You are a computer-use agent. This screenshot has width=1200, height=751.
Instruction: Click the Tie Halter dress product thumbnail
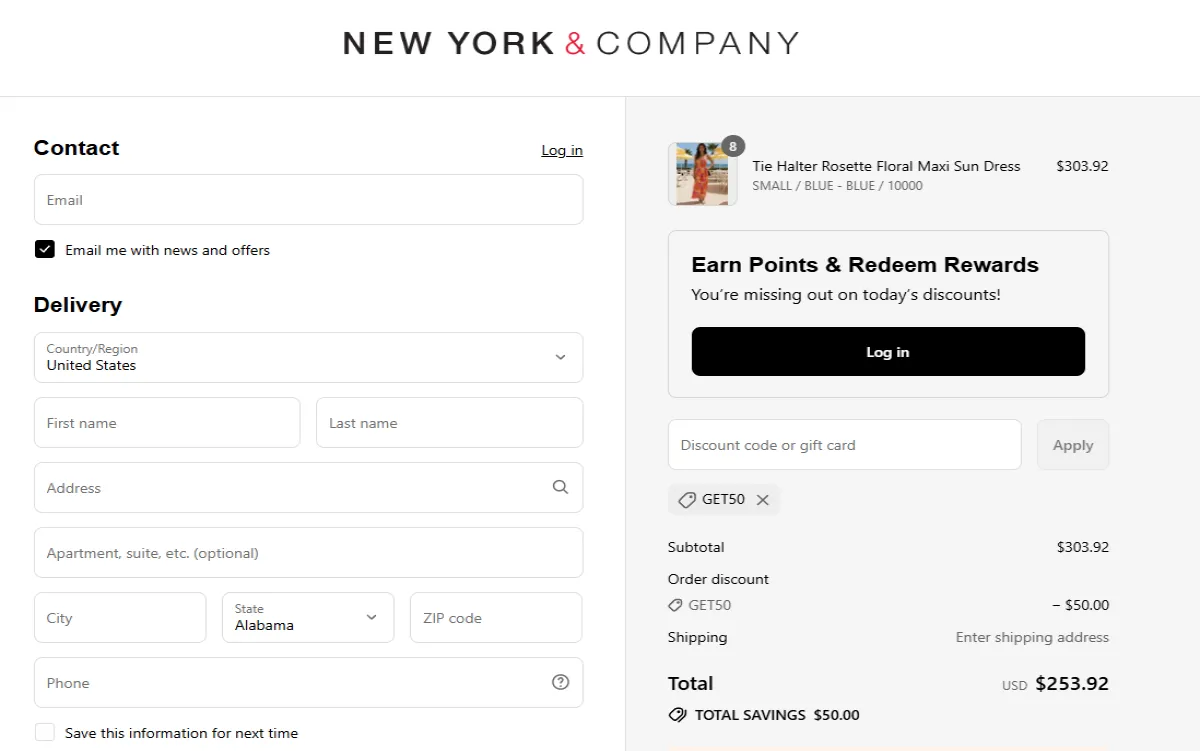(x=701, y=175)
